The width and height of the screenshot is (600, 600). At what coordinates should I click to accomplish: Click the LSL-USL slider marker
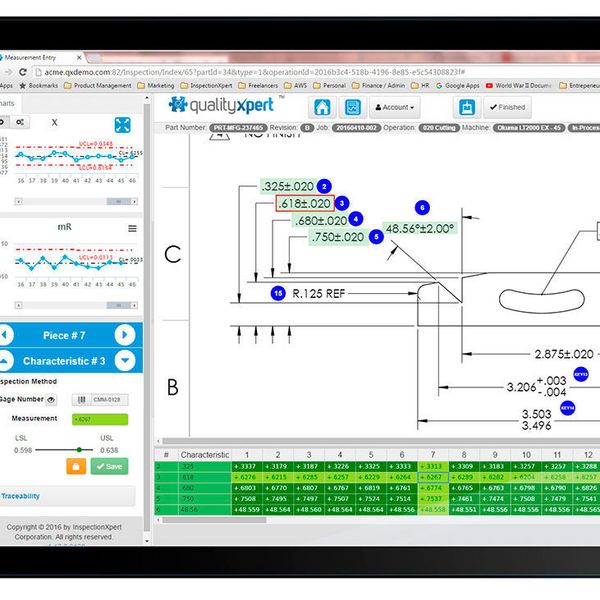79,450
